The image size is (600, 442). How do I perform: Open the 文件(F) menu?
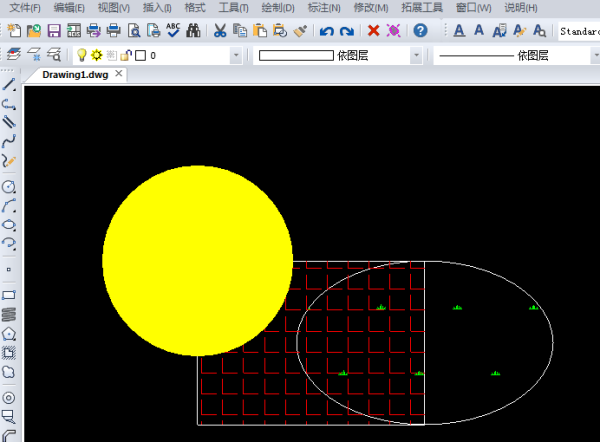coord(25,8)
